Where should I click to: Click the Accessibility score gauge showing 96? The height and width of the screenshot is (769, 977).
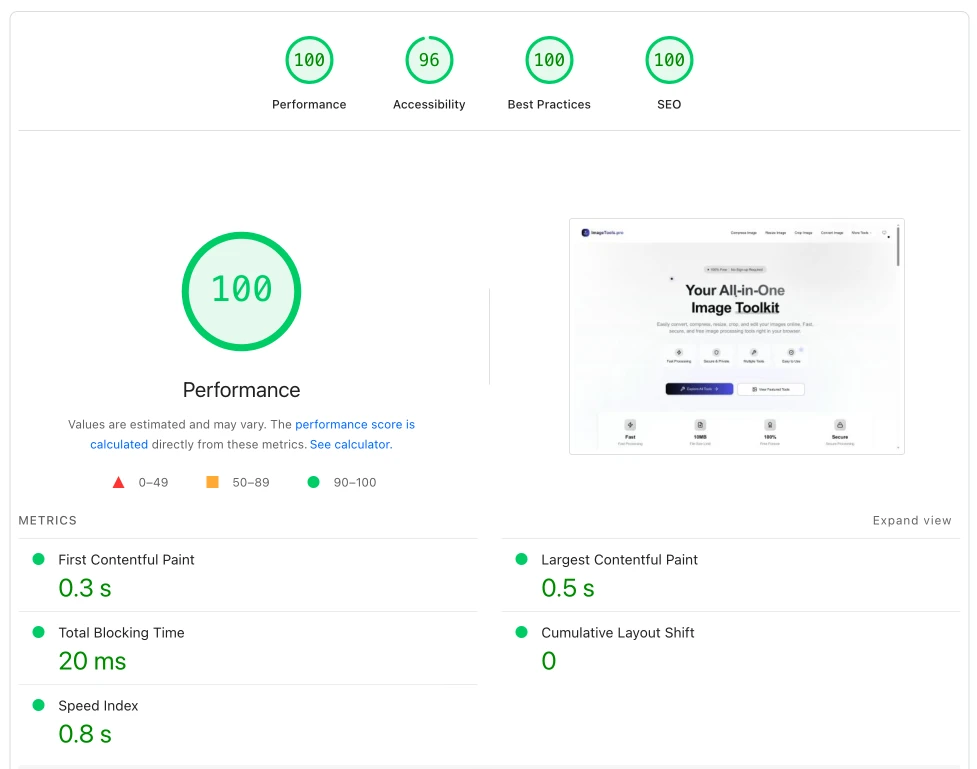[x=429, y=60]
